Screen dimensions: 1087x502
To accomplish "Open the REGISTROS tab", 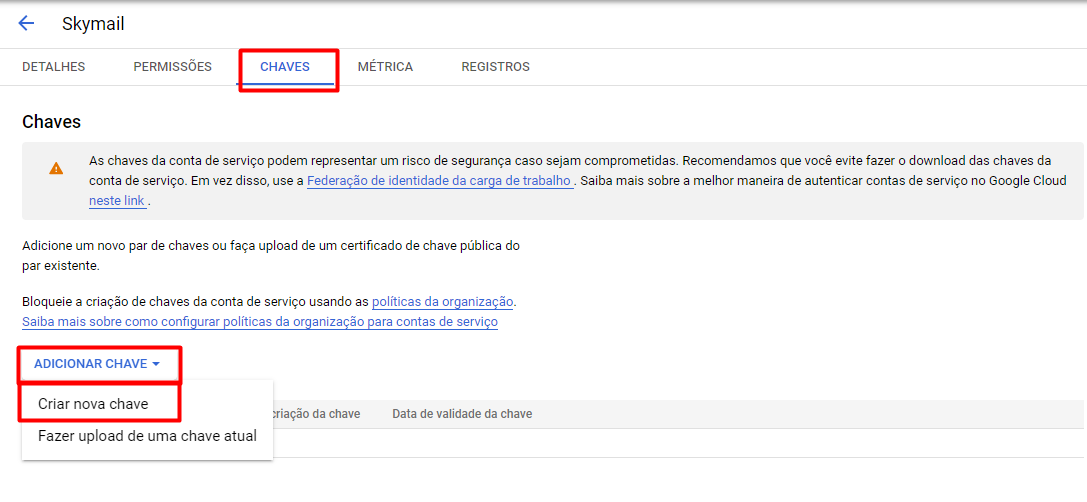I will coord(496,67).
